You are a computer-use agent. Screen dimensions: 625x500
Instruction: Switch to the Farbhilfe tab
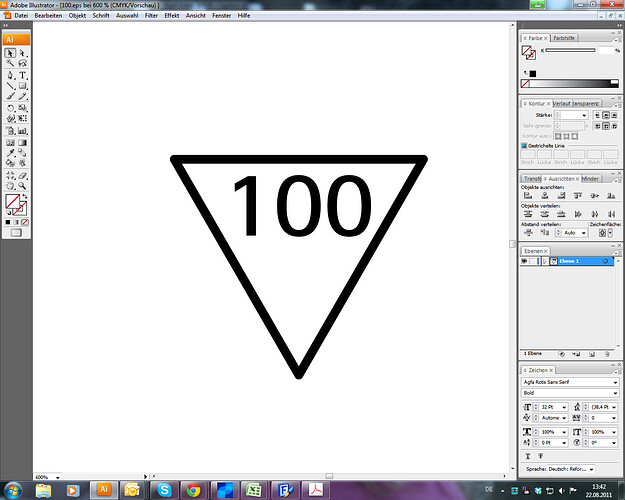tap(564, 38)
